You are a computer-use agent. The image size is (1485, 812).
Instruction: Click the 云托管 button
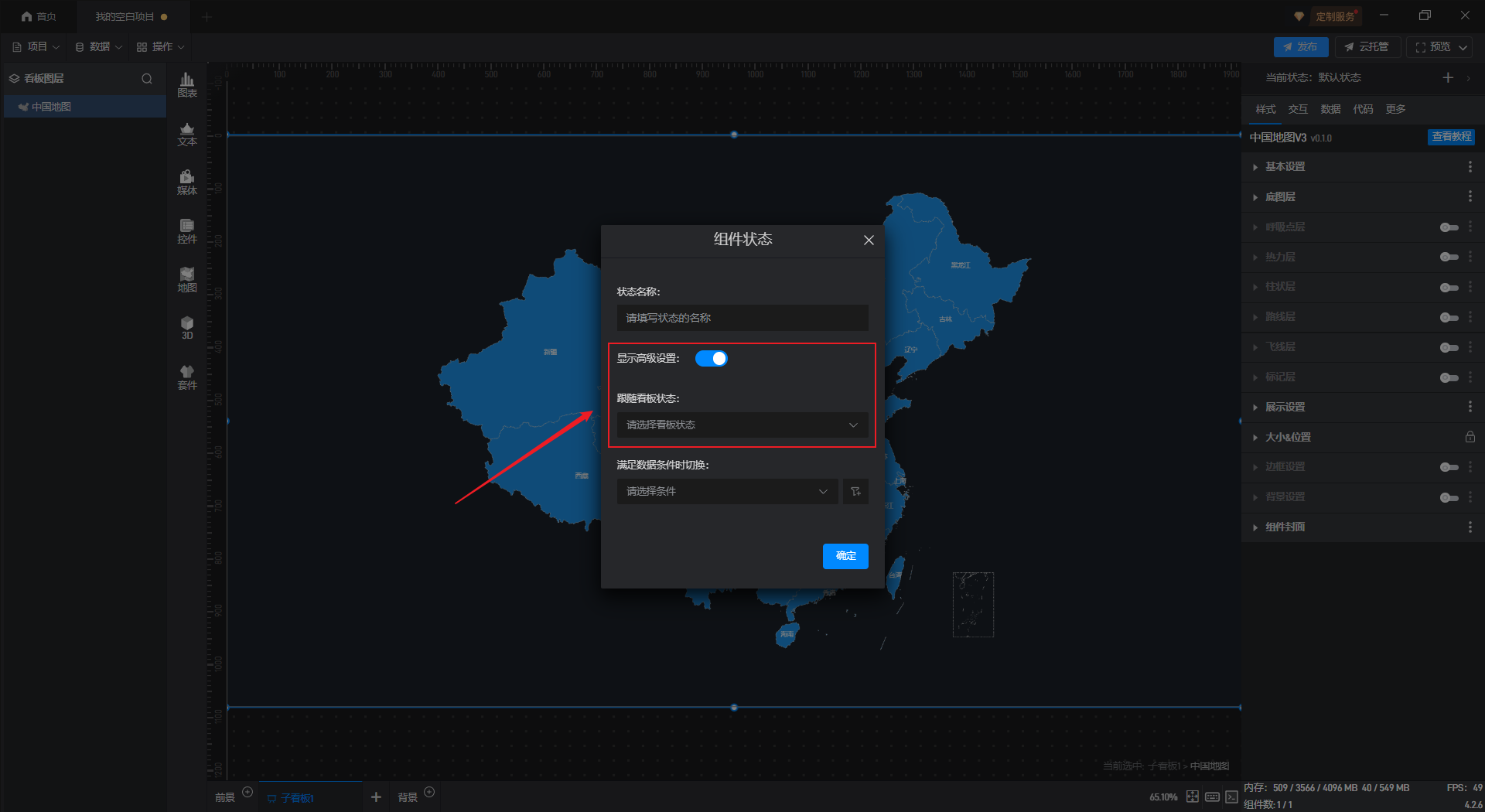(x=1367, y=47)
